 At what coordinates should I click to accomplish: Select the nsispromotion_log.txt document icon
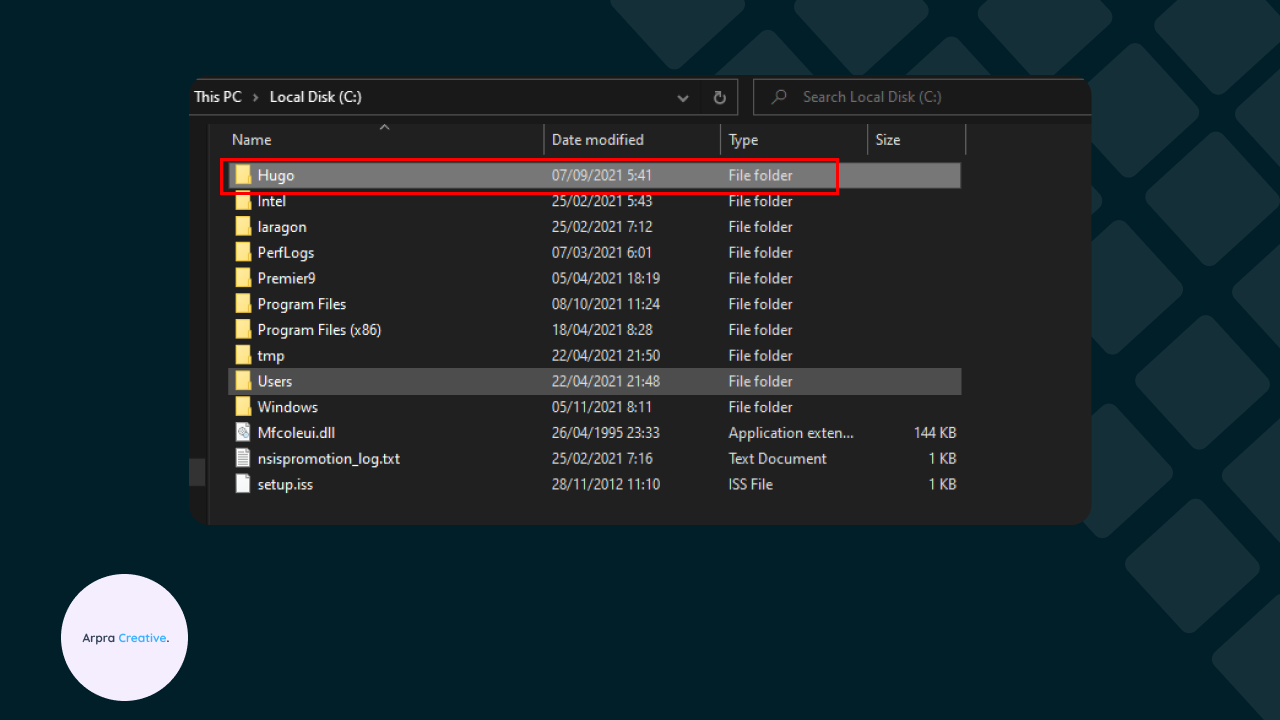(243, 459)
